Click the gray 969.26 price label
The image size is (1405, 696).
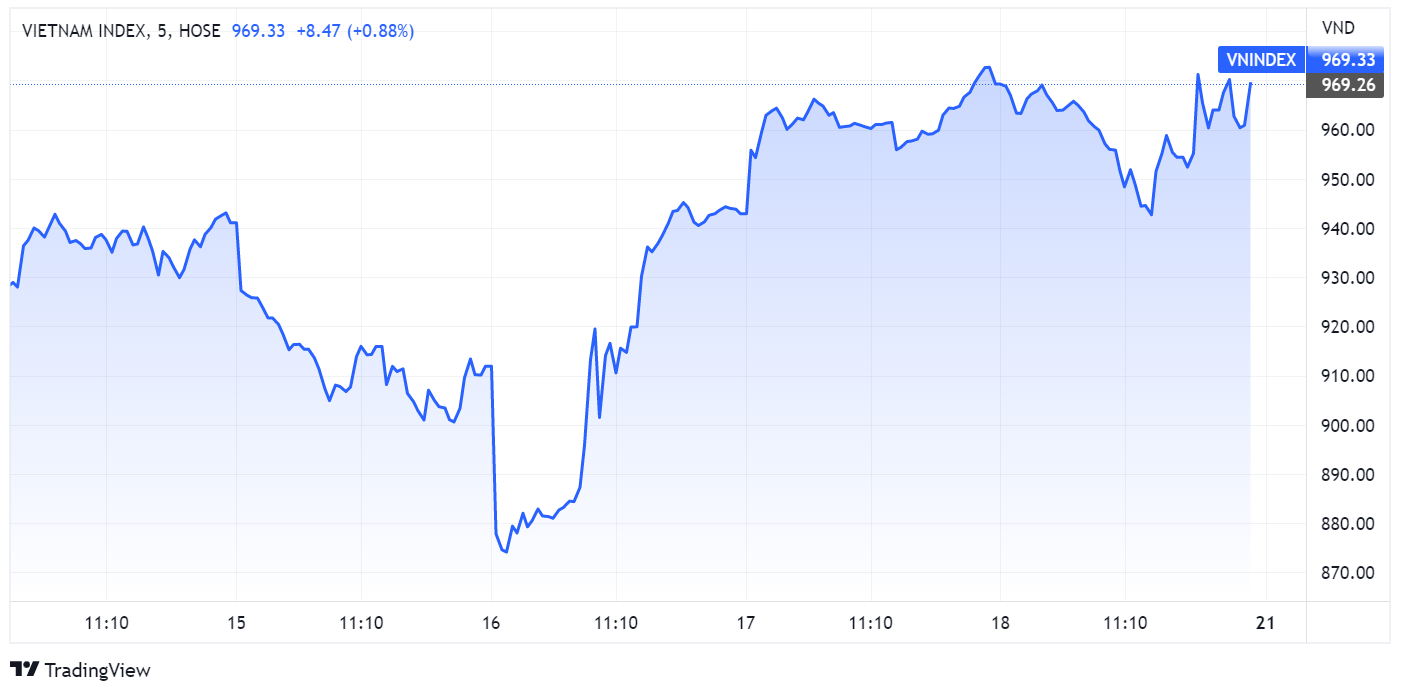tap(1348, 85)
